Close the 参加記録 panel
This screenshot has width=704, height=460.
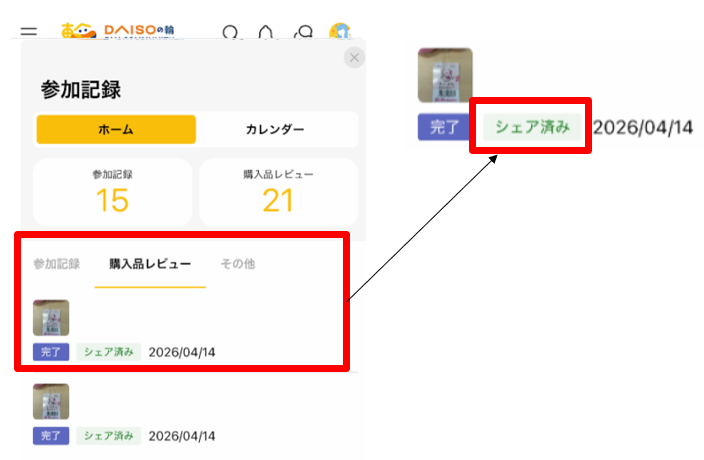[x=354, y=58]
